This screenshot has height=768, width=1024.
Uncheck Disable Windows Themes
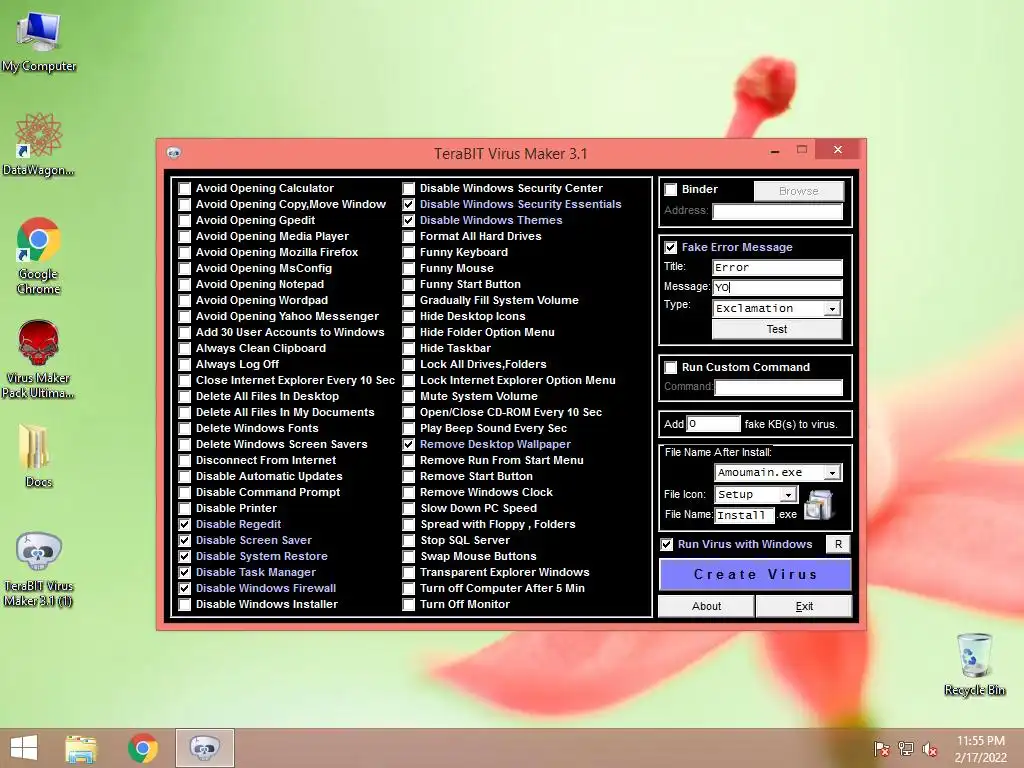(409, 221)
